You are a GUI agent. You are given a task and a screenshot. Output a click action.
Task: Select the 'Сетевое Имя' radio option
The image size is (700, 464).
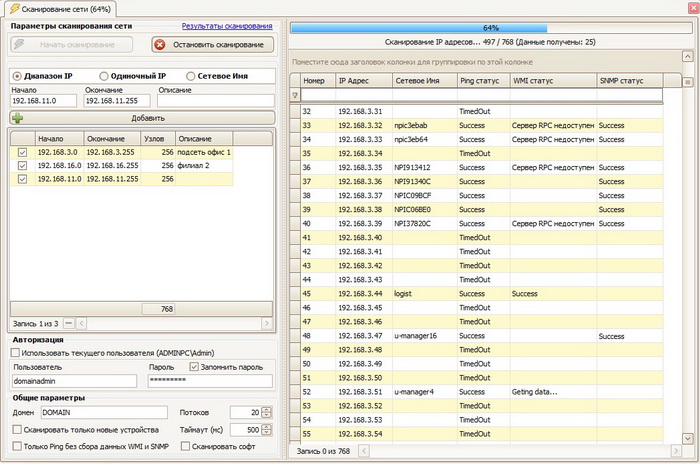pyautogui.click(x=192, y=76)
